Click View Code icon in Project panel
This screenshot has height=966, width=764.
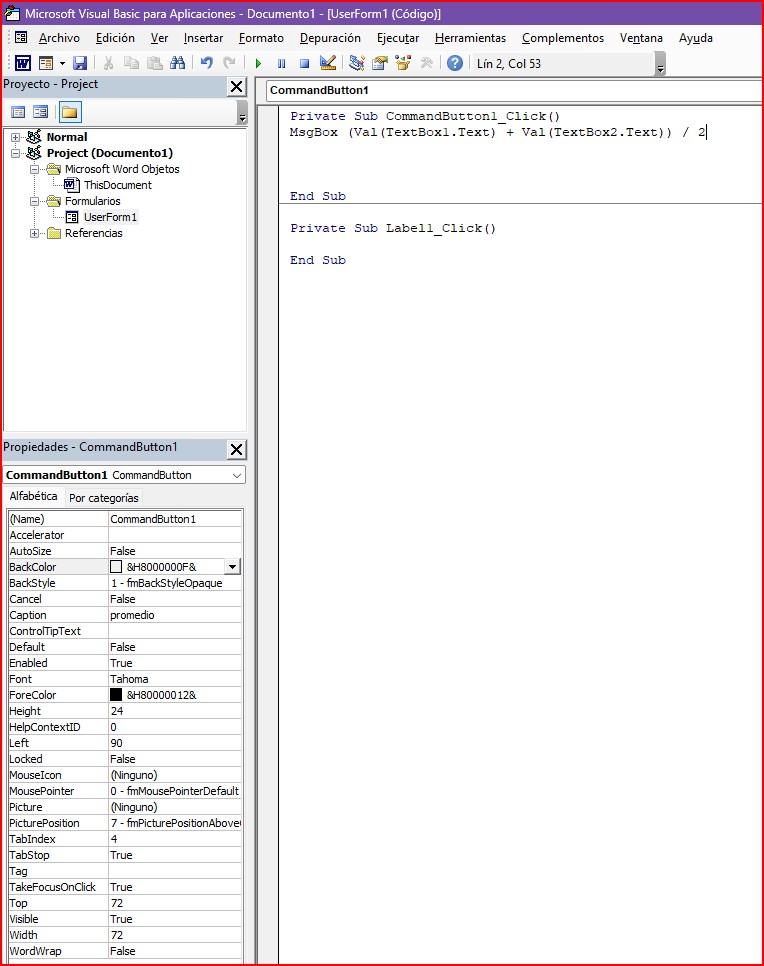(18, 112)
